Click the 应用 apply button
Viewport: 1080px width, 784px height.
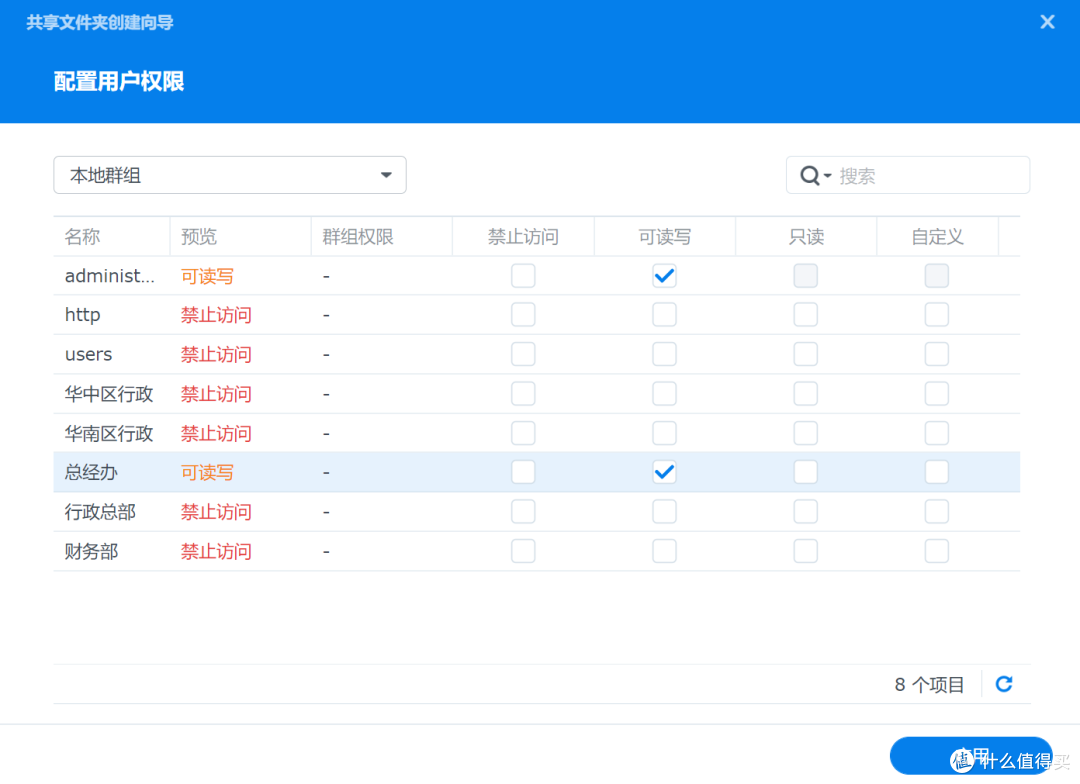pos(970,755)
